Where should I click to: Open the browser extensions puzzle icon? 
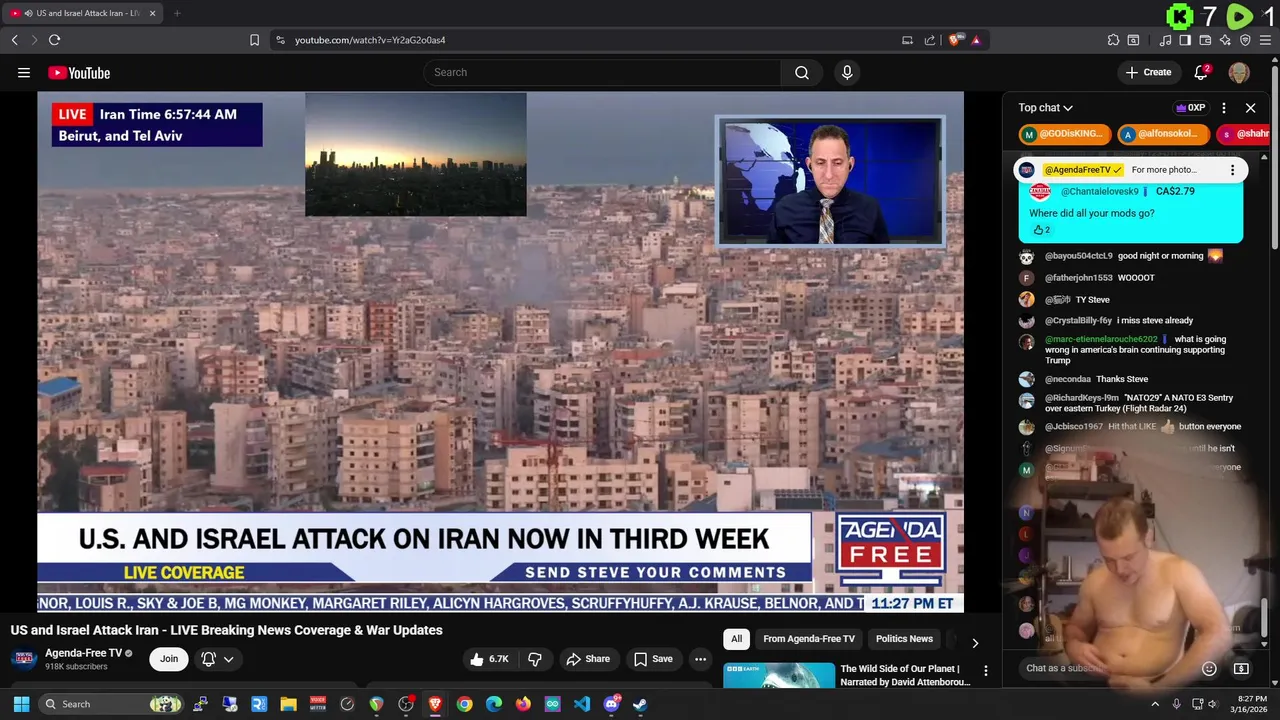[x=1113, y=40]
